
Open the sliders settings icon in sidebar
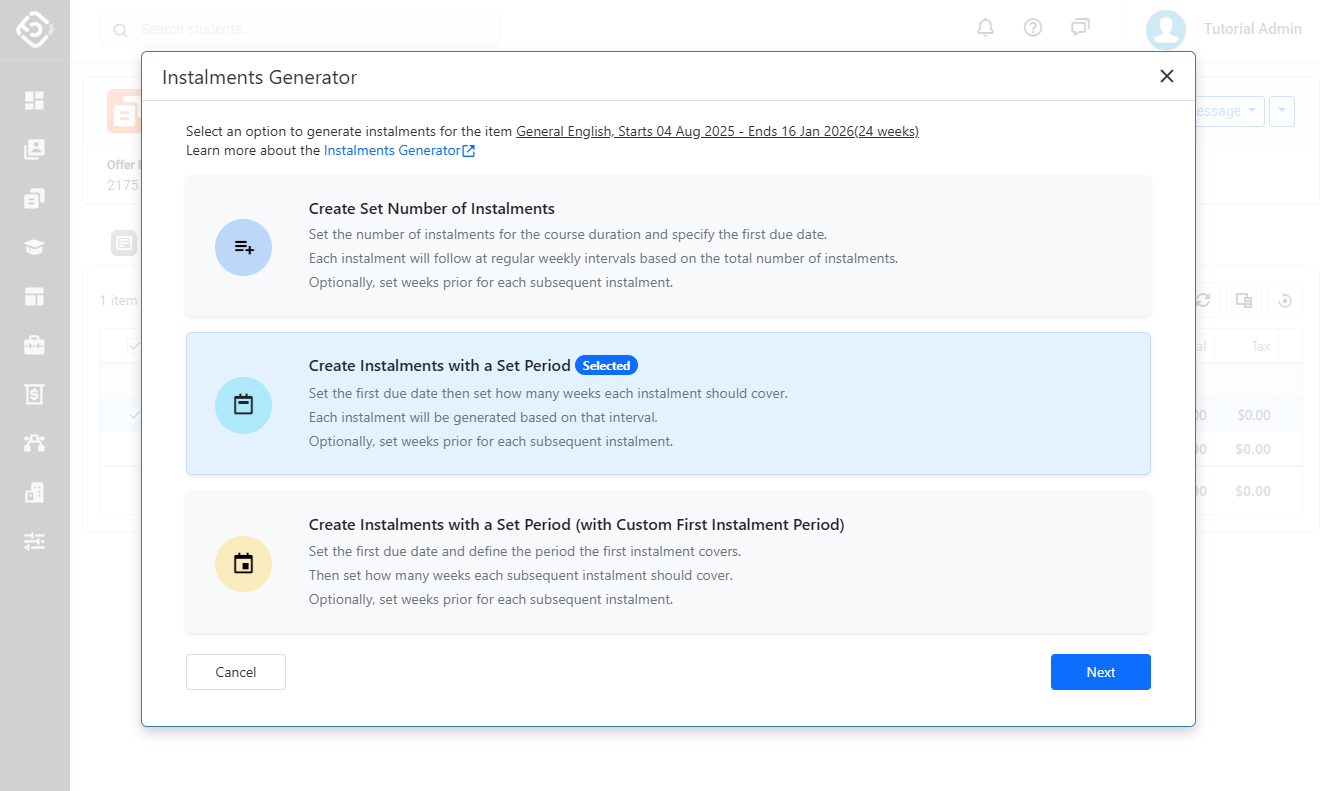(x=35, y=541)
